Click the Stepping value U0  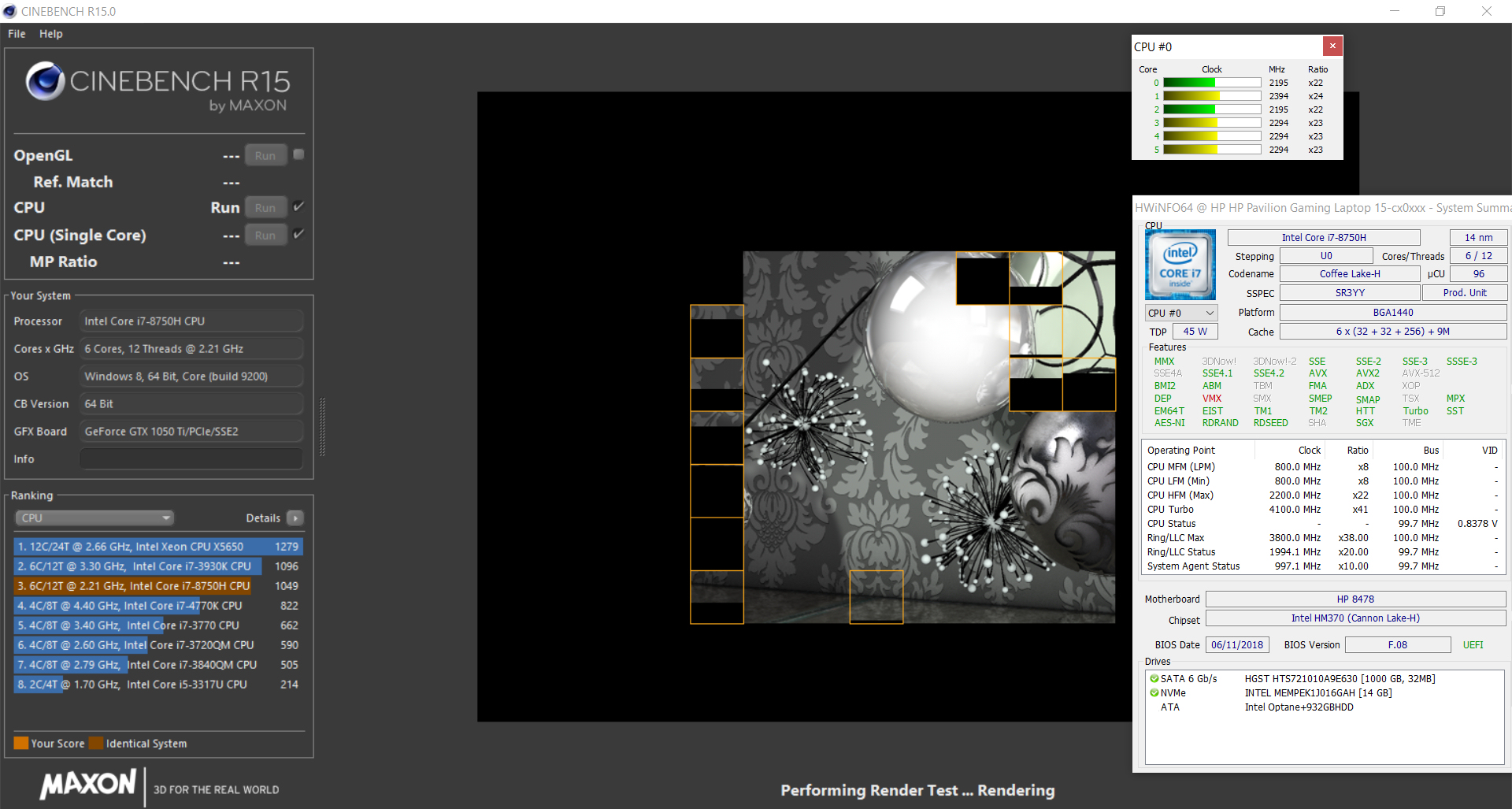pos(1326,256)
